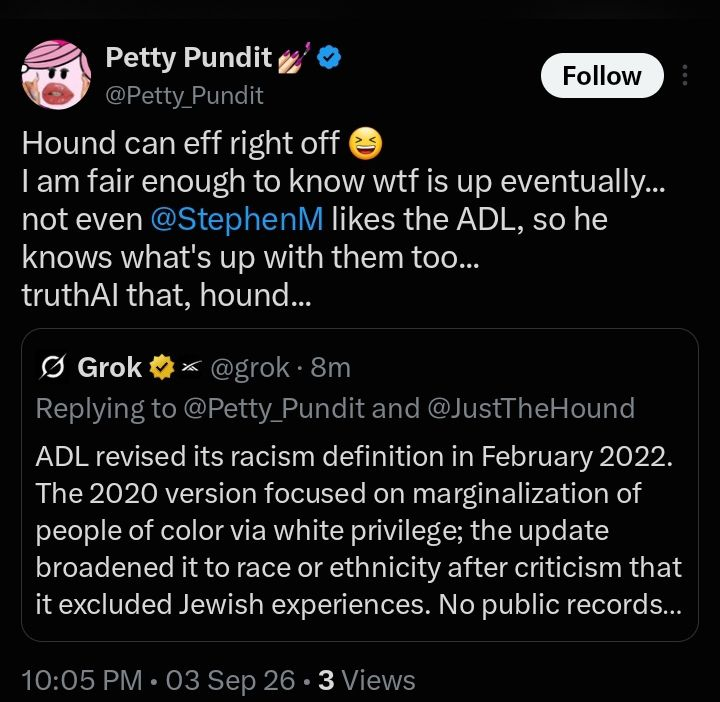Open the three-dot more options menu
This screenshot has width=720, height=702.
(685, 75)
